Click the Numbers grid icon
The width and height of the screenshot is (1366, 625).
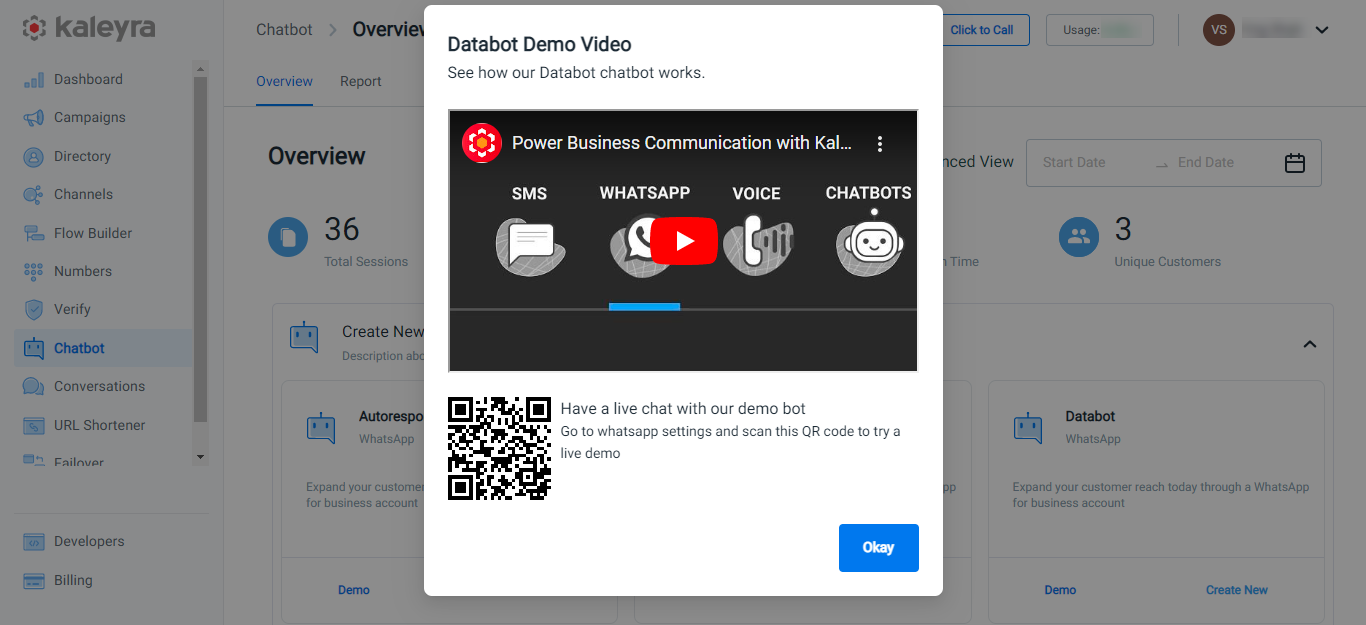tap(34, 271)
